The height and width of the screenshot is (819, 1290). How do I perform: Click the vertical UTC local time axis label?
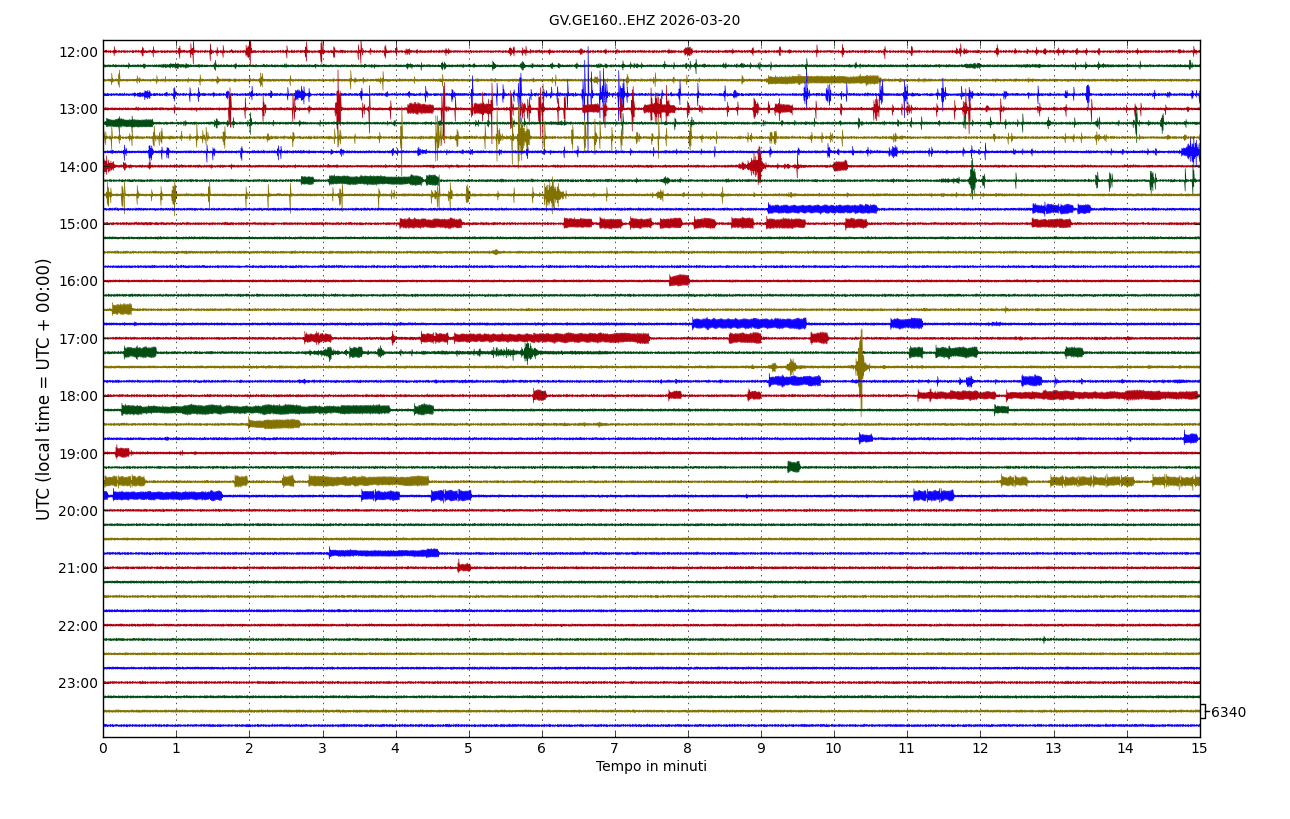44,389
